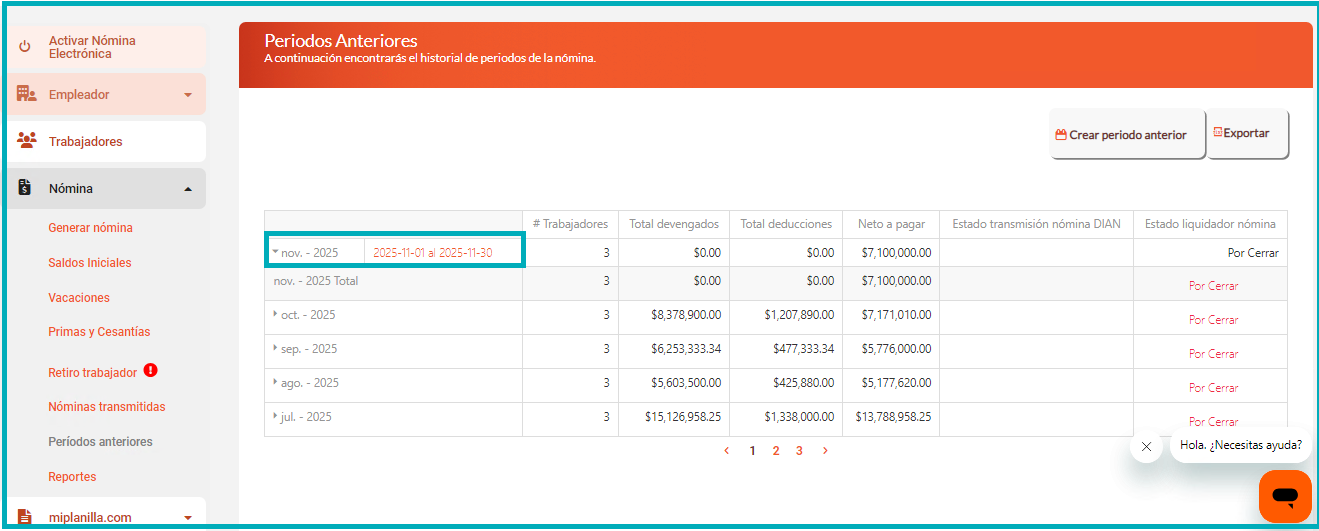This screenshot has height=531, width=1319.
Task: Collapse the nov. - 2025 period row
Action: (275, 253)
